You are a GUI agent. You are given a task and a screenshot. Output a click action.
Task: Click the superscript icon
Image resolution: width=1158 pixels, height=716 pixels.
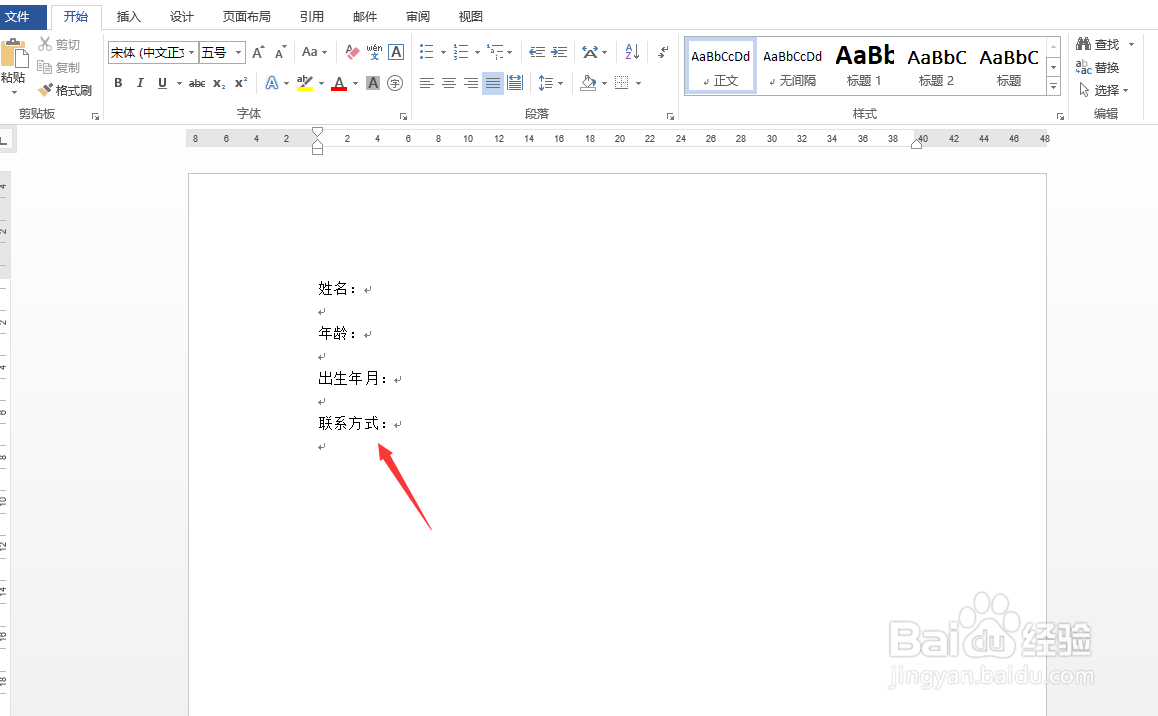click(239, 83)
